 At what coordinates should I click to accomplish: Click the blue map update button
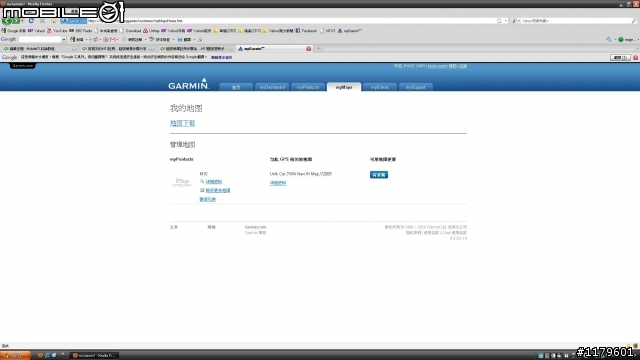(x=379, y=175)
